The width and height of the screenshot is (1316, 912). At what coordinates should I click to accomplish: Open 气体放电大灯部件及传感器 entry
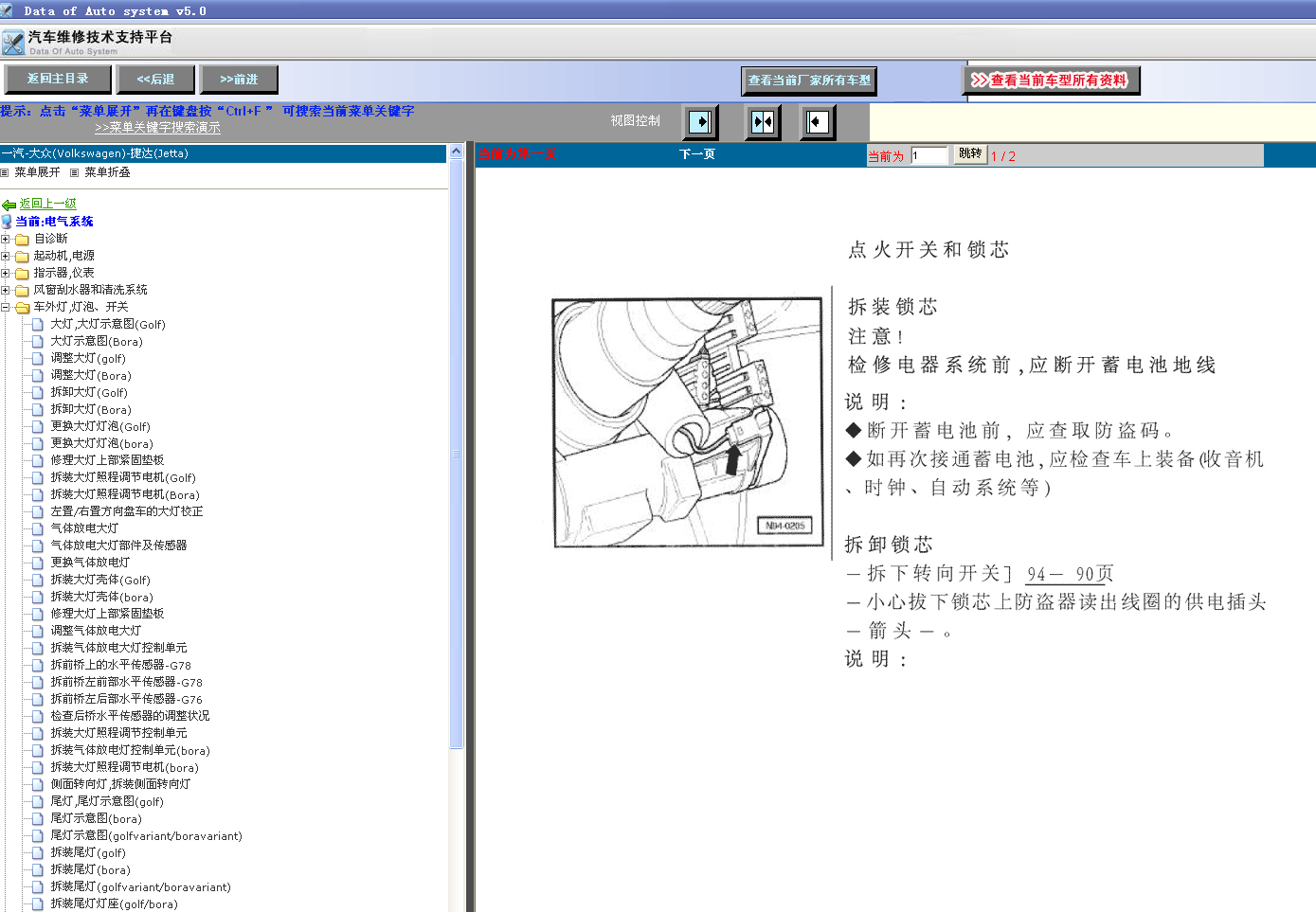click(118, 545)
